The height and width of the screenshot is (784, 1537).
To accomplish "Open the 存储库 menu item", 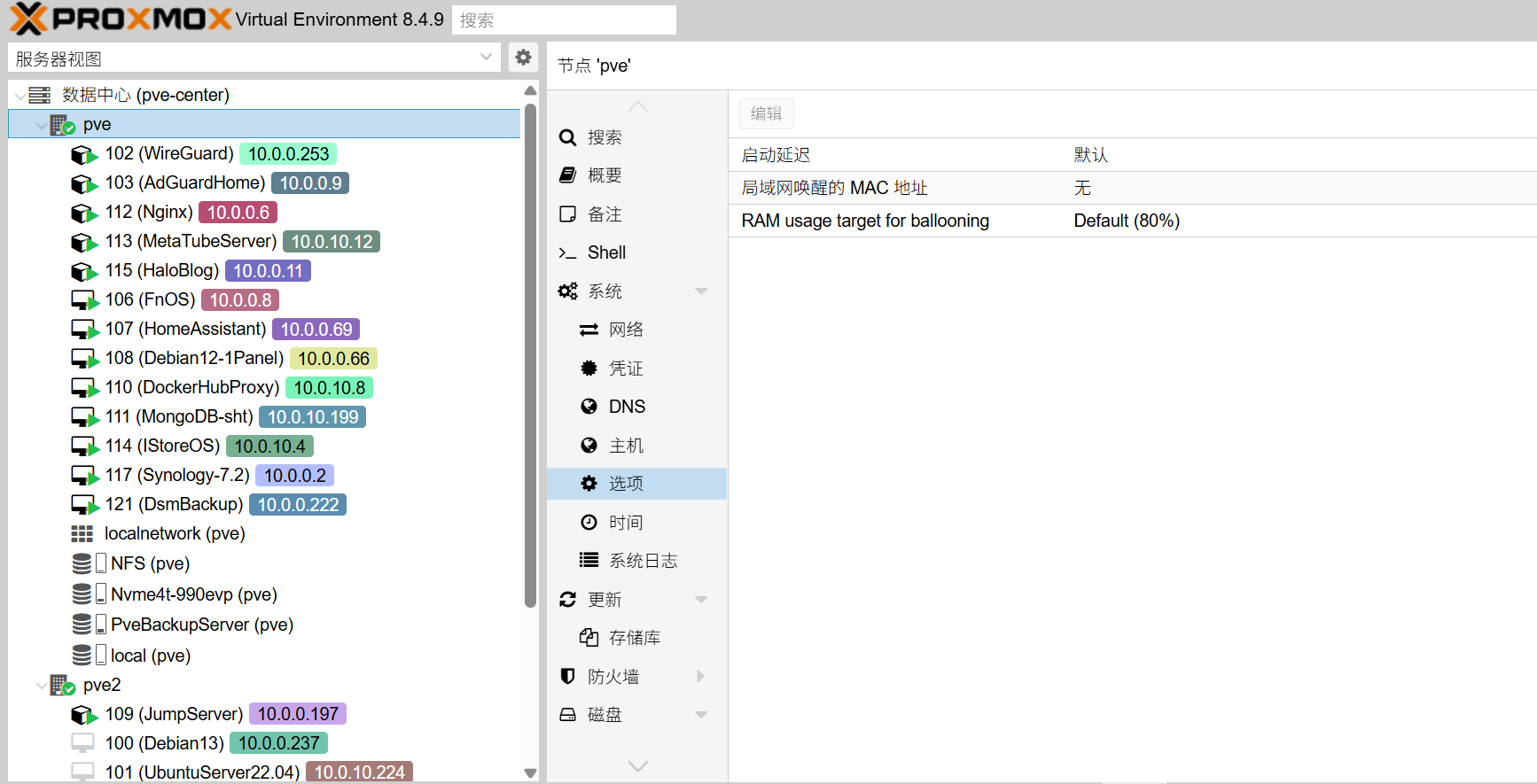I will (x=637, y=638).
